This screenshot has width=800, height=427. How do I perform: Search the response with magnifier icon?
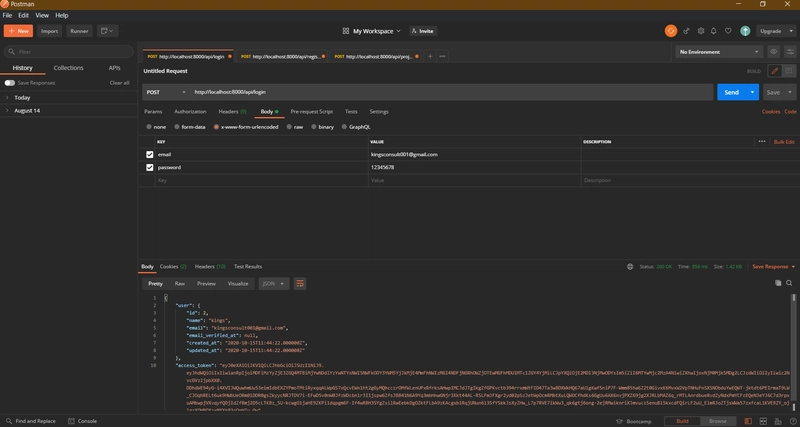[x=789, y=283]
